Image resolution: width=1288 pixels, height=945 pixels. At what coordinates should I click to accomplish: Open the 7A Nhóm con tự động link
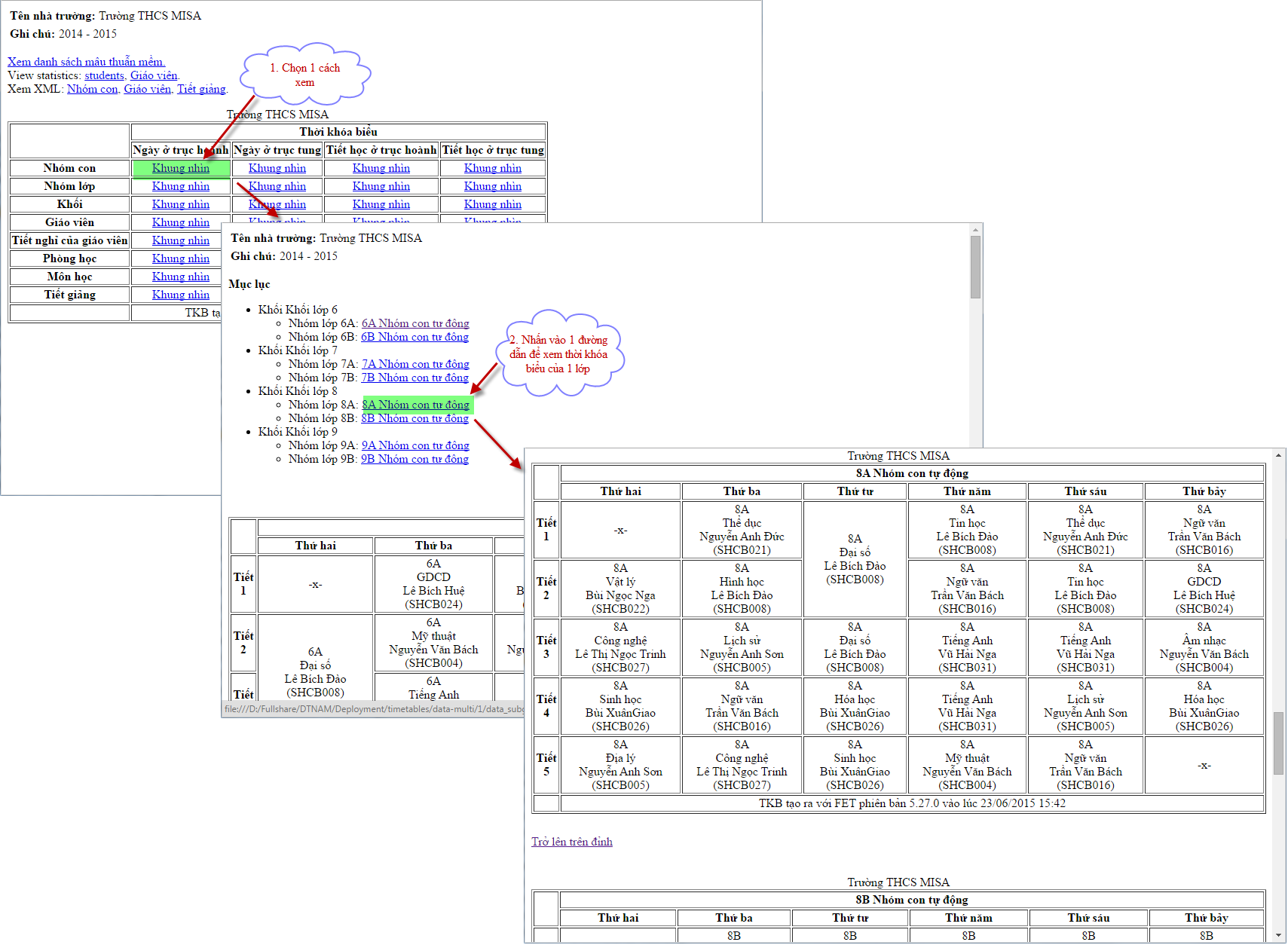415,364
